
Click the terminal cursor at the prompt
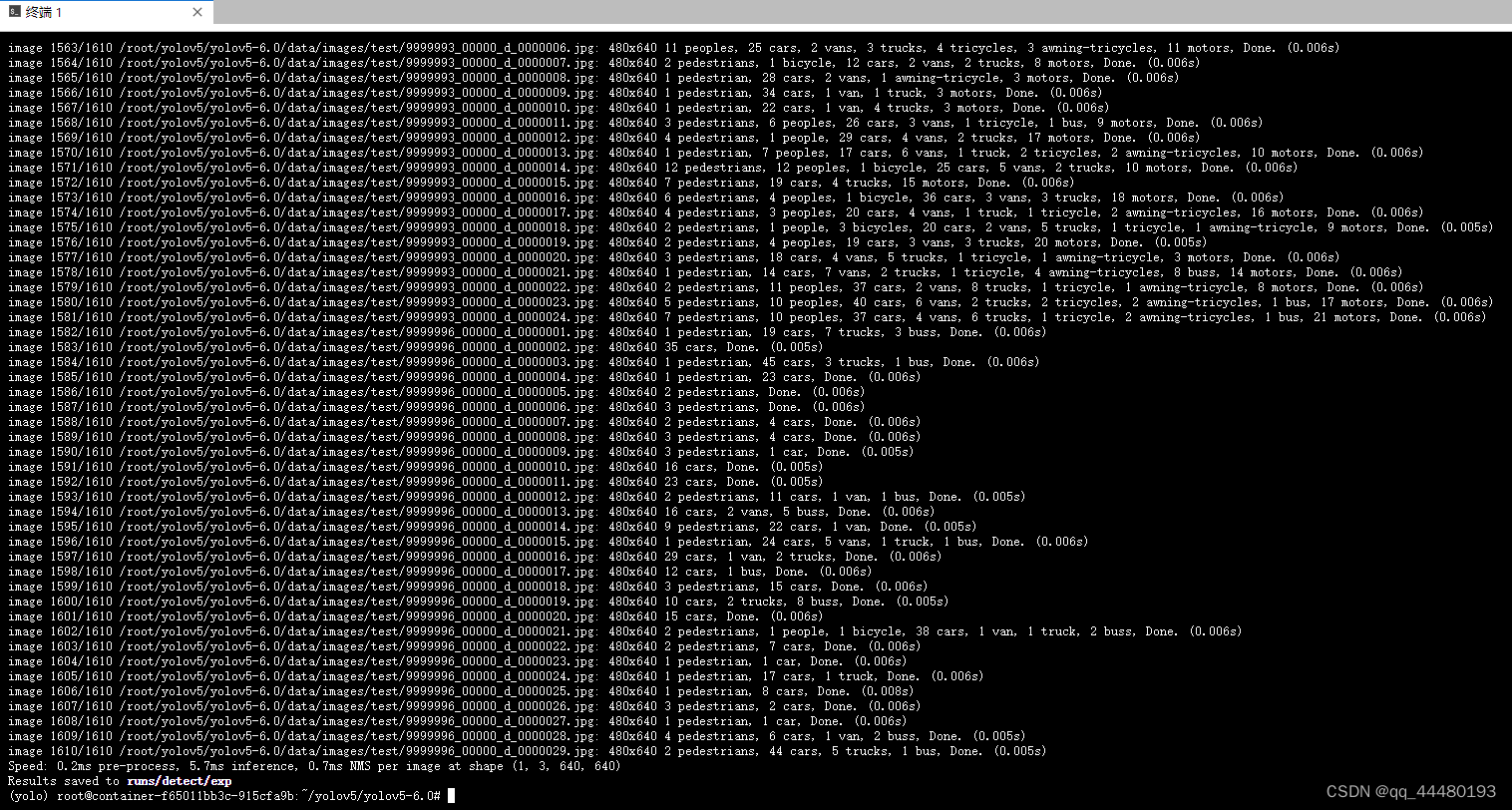tap(451, 795)
